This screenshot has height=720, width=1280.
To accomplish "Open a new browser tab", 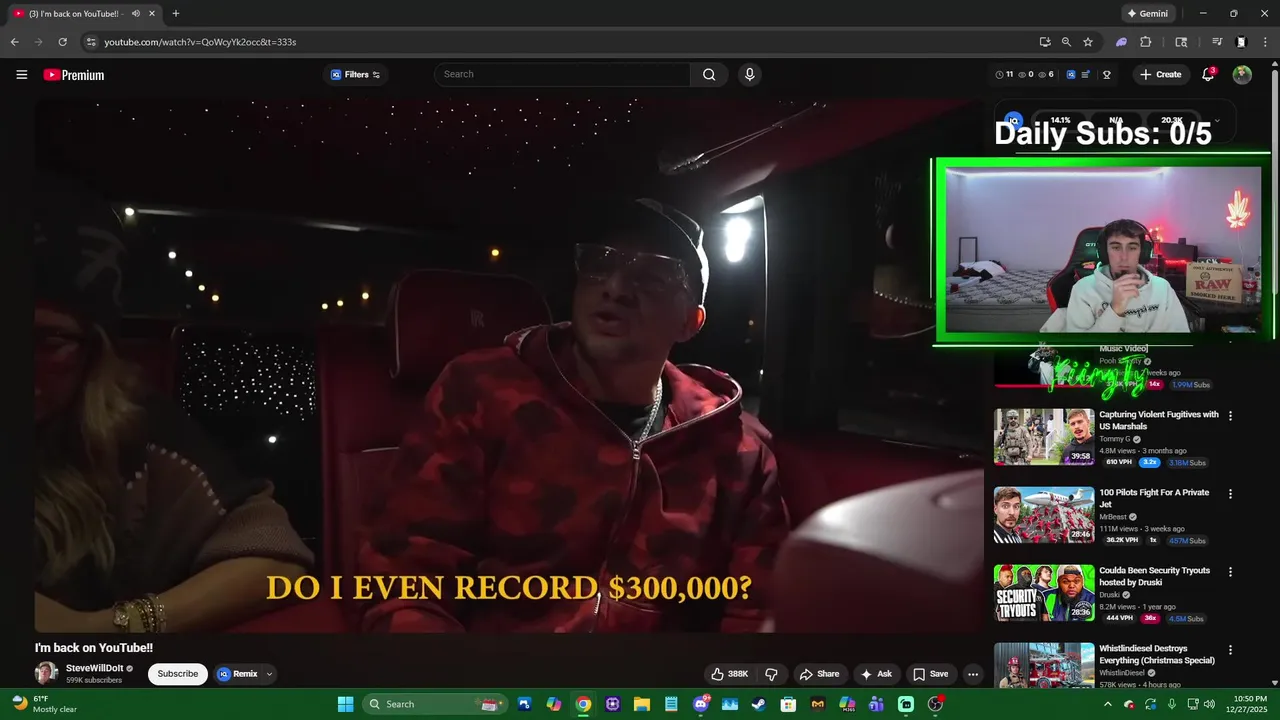I will pyautogui.click(x=176, y=14).
